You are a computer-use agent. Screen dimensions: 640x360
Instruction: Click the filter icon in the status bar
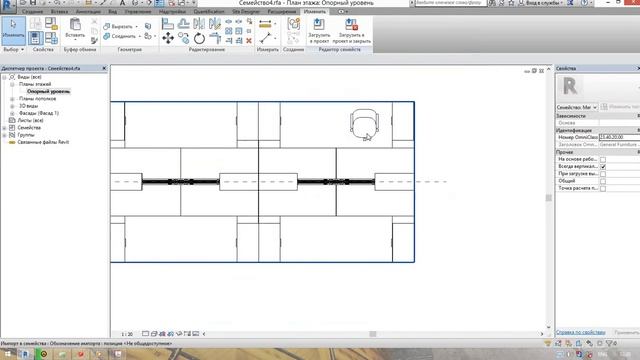(x=610, y=343)
